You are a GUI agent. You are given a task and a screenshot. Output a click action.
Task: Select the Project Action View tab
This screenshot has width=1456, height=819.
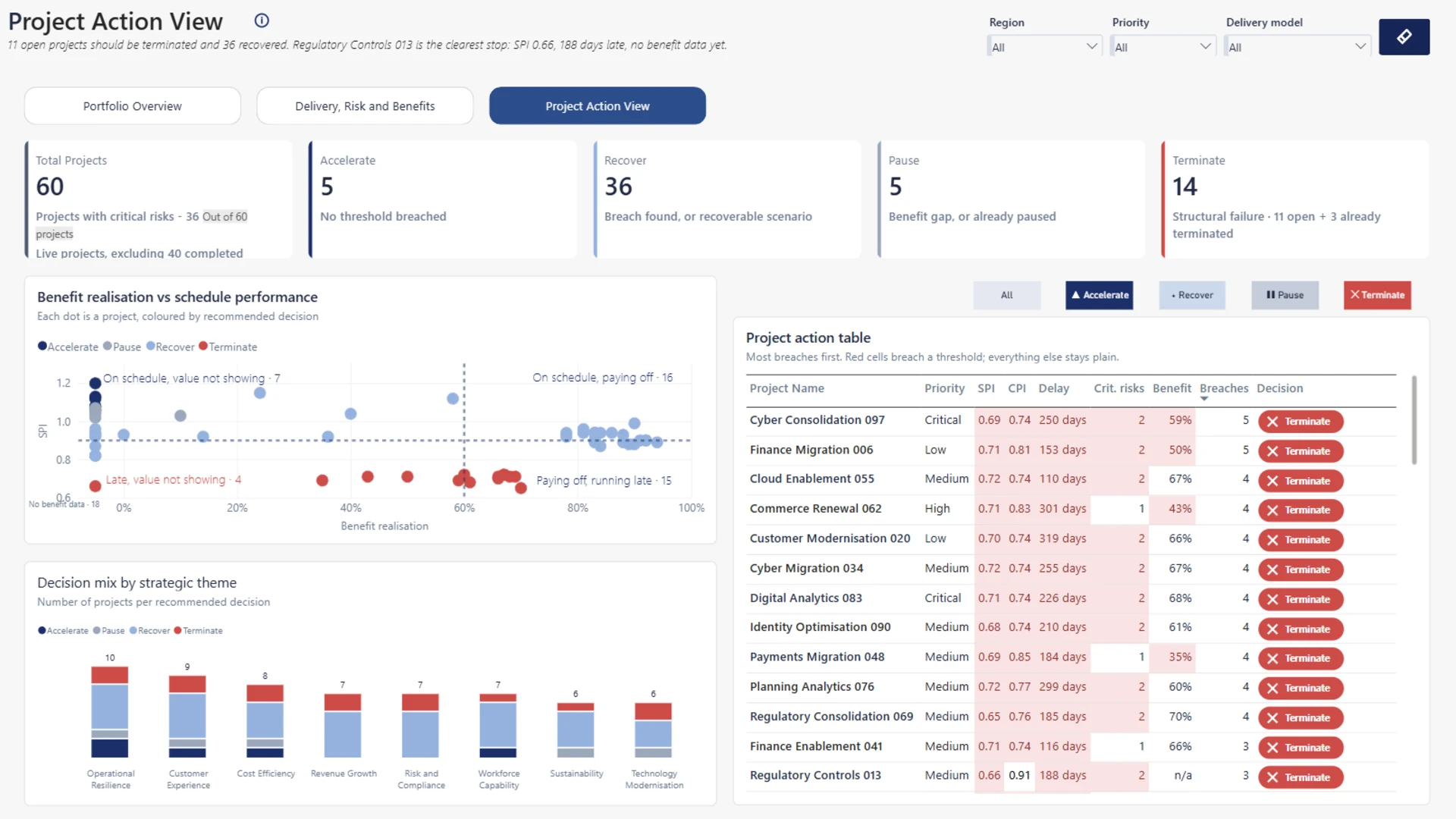click(x=598, y=106)
